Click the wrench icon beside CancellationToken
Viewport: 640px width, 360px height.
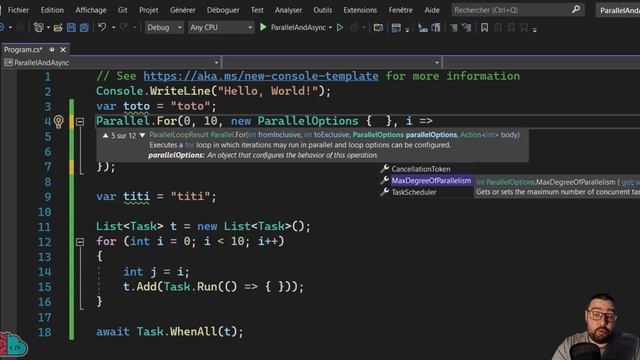(384, 169)
